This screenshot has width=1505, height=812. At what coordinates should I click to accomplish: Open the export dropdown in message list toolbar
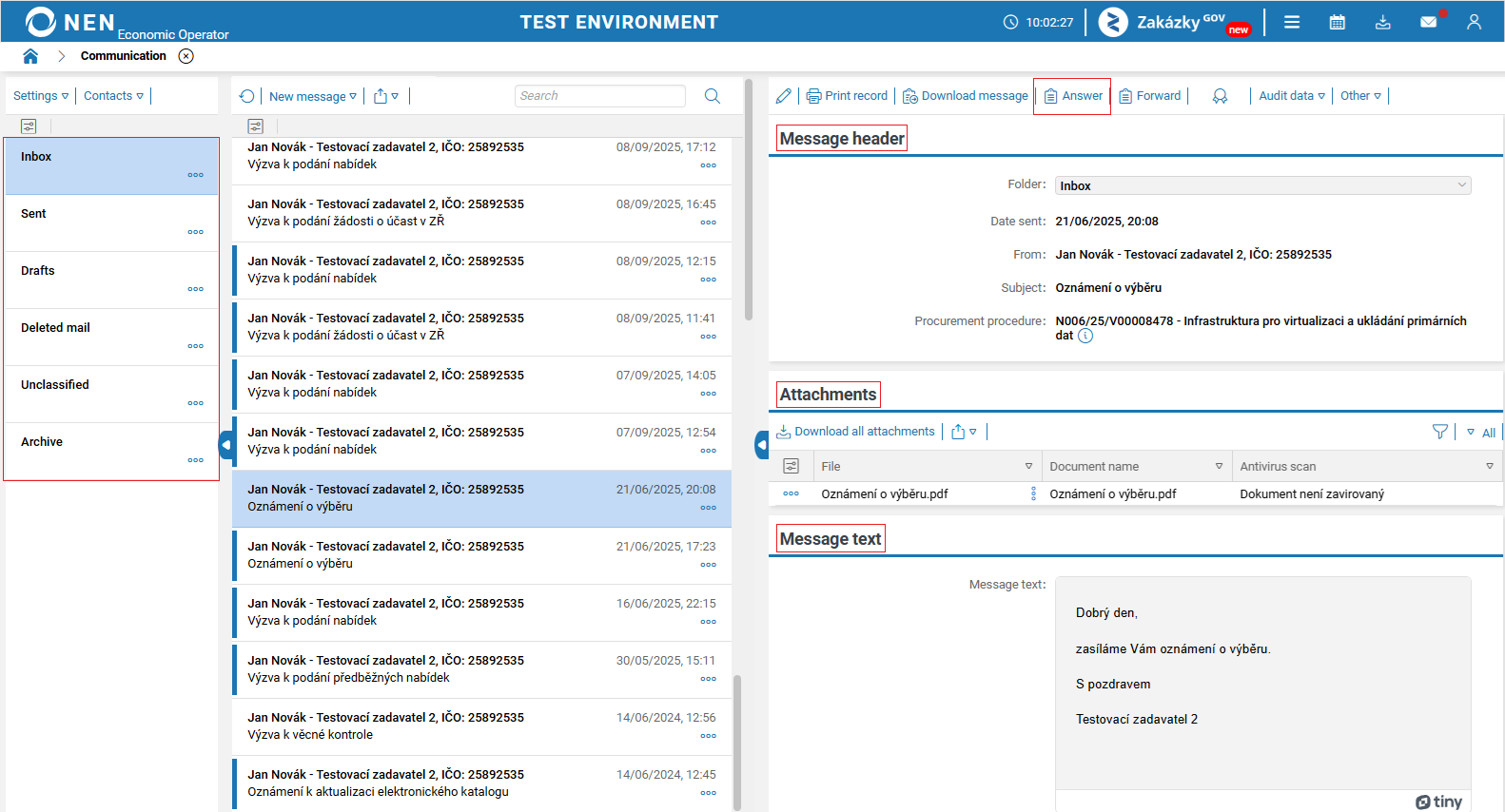tap(386, 96)
